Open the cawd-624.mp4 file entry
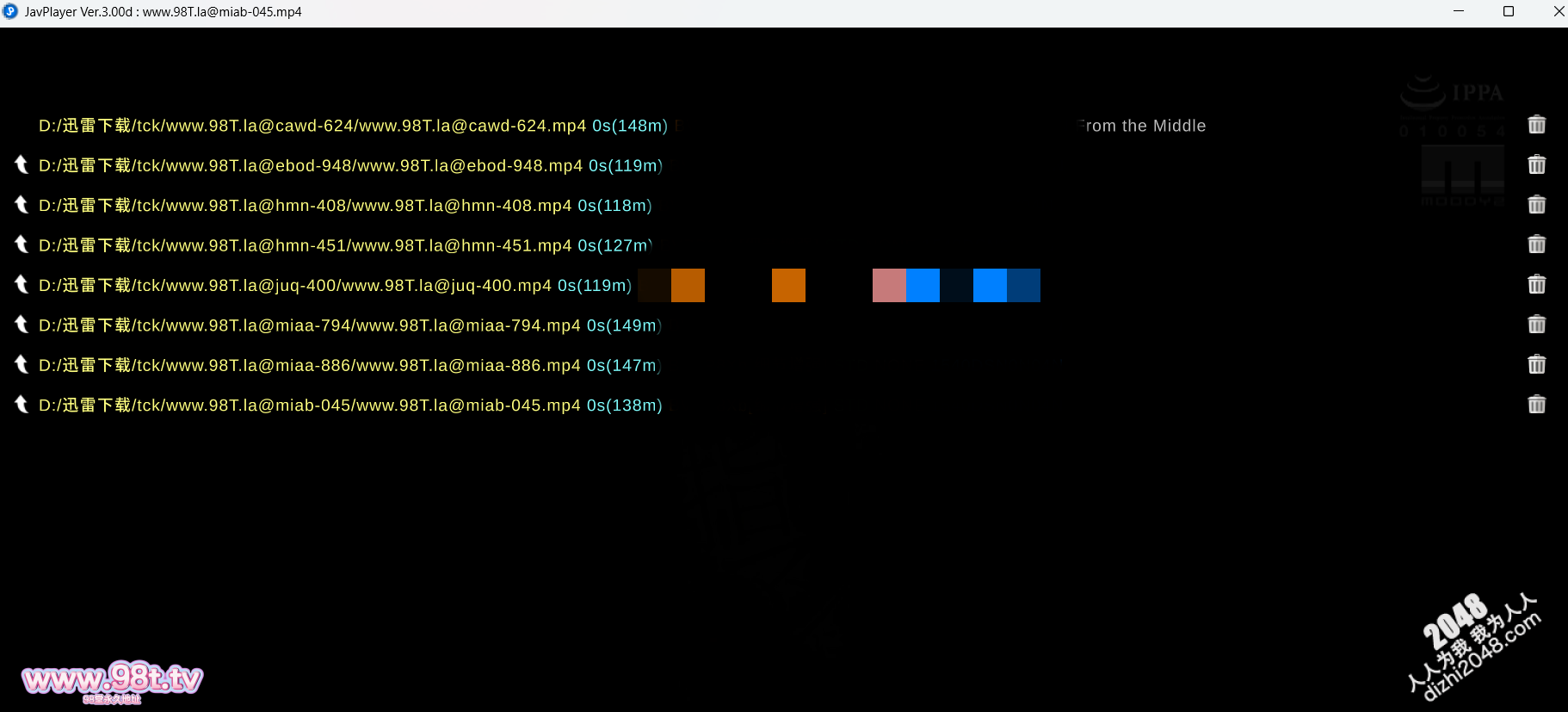Image resolution: width=1568 pixels, height=712 pixels. point(312,126)
